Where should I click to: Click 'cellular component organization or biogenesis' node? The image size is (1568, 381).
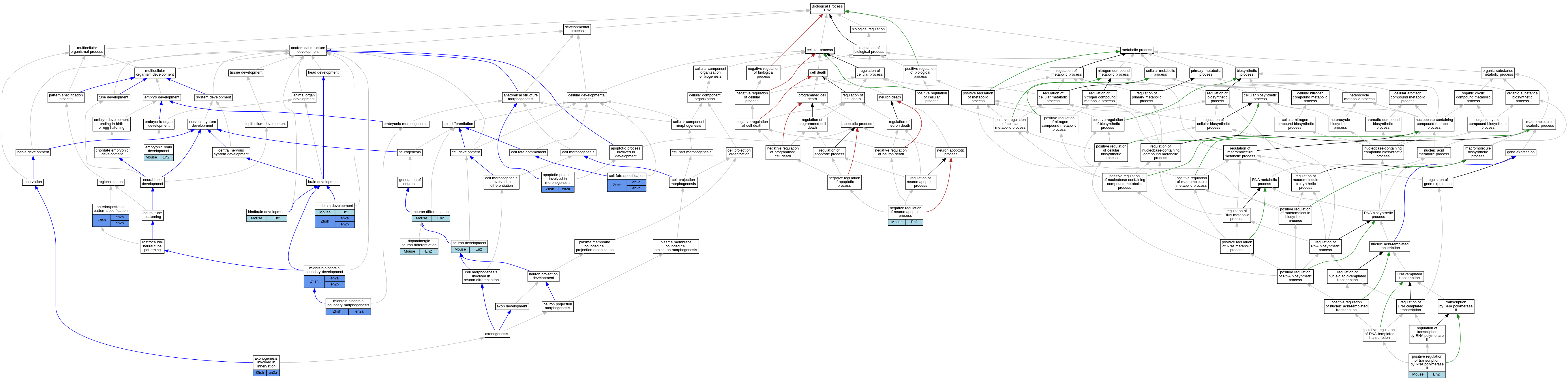point(710,72)
